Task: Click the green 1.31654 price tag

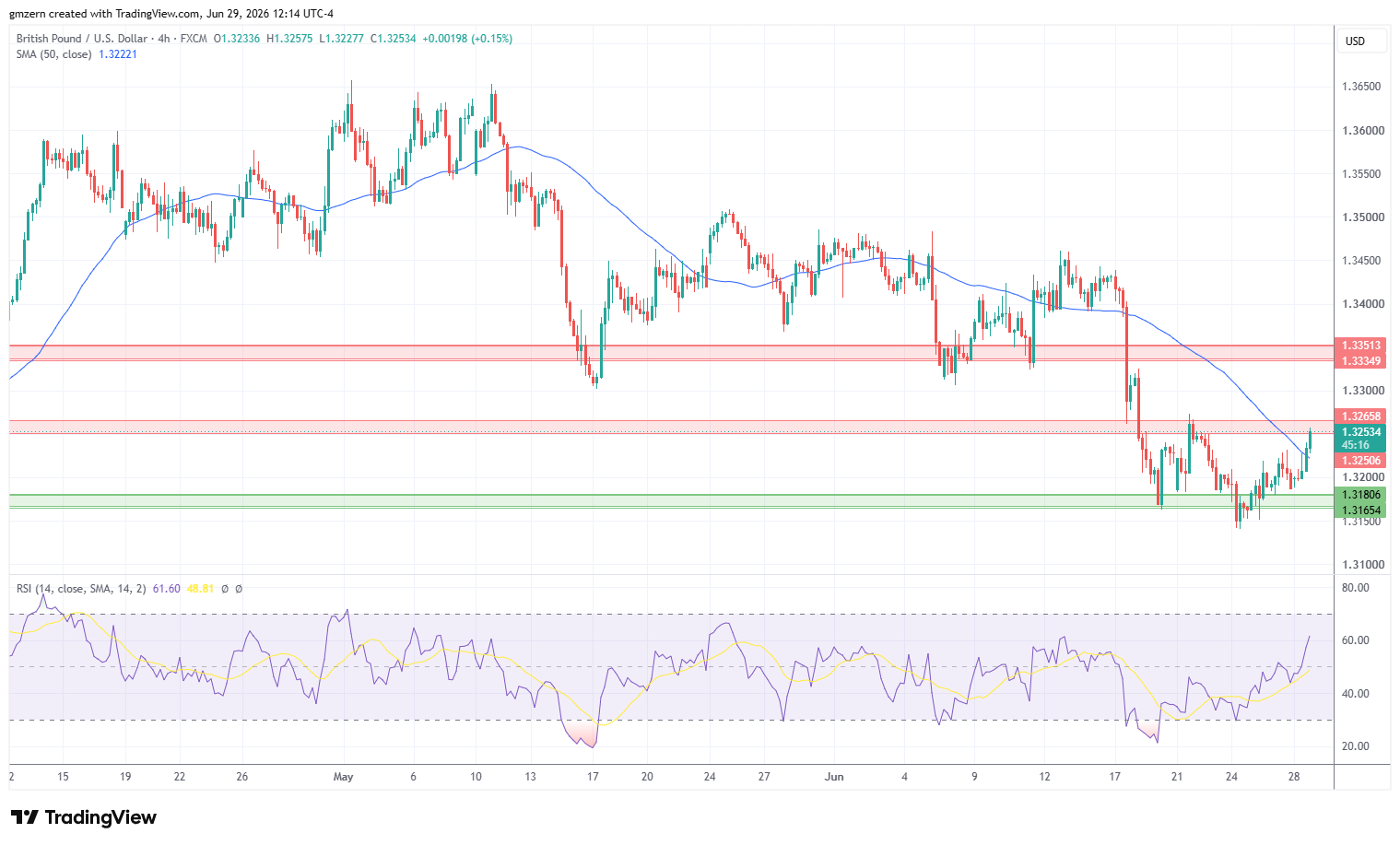Action: click(x=1361, y=511)
